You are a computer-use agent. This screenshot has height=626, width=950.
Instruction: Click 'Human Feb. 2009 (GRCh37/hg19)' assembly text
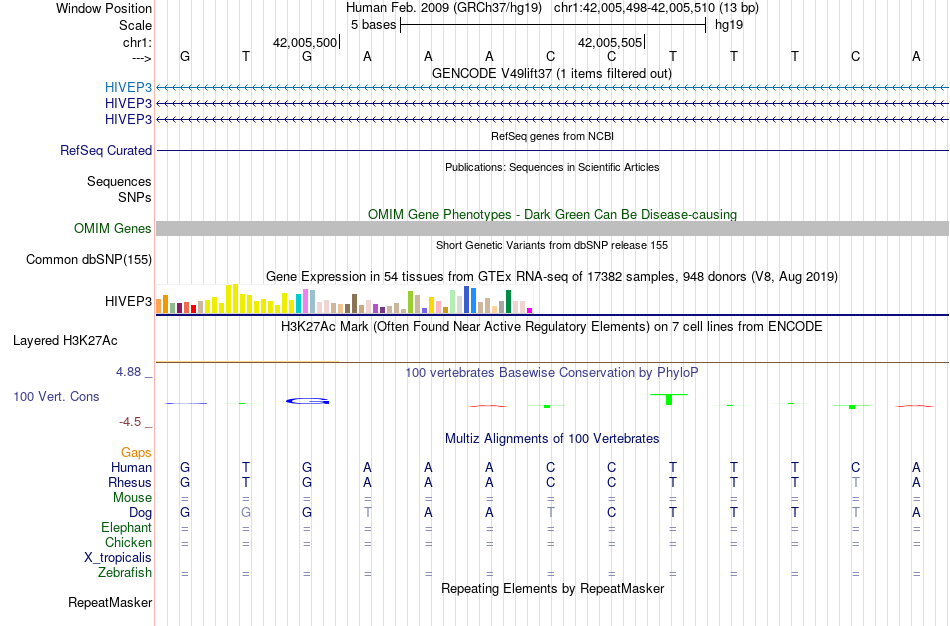tap(443, 8)
